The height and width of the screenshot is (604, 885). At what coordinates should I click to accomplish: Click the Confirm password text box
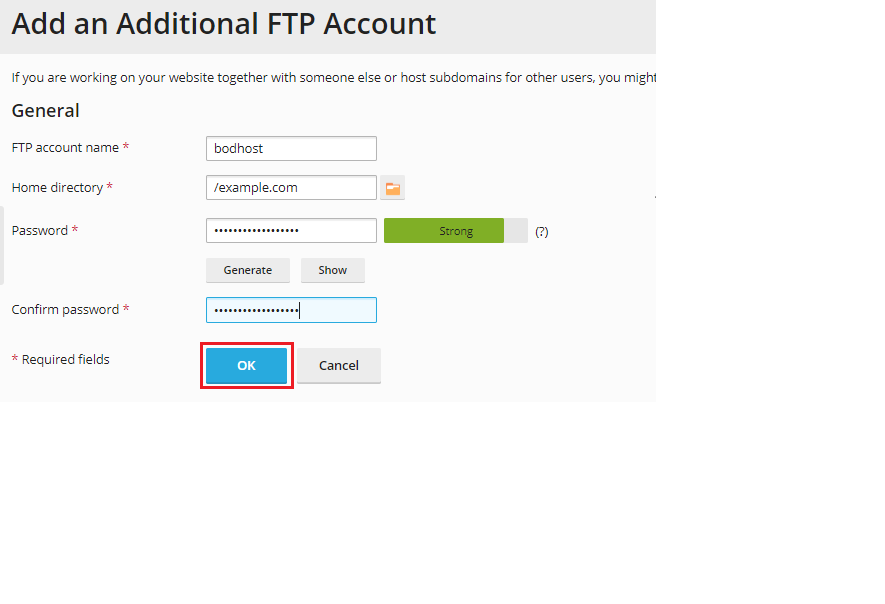pyautogui.click(x=291, y=310)
